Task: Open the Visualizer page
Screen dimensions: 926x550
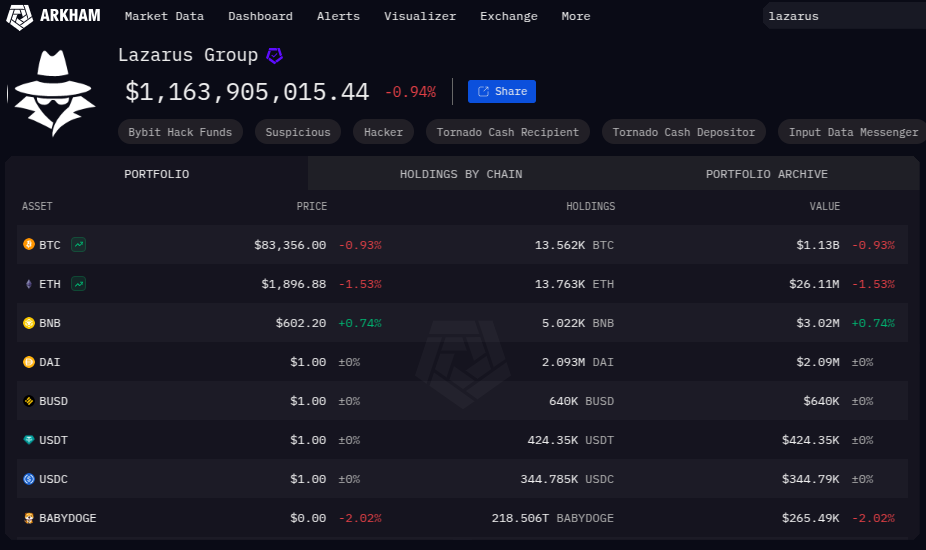Action: pyautogui.click(x=420, y=16)
